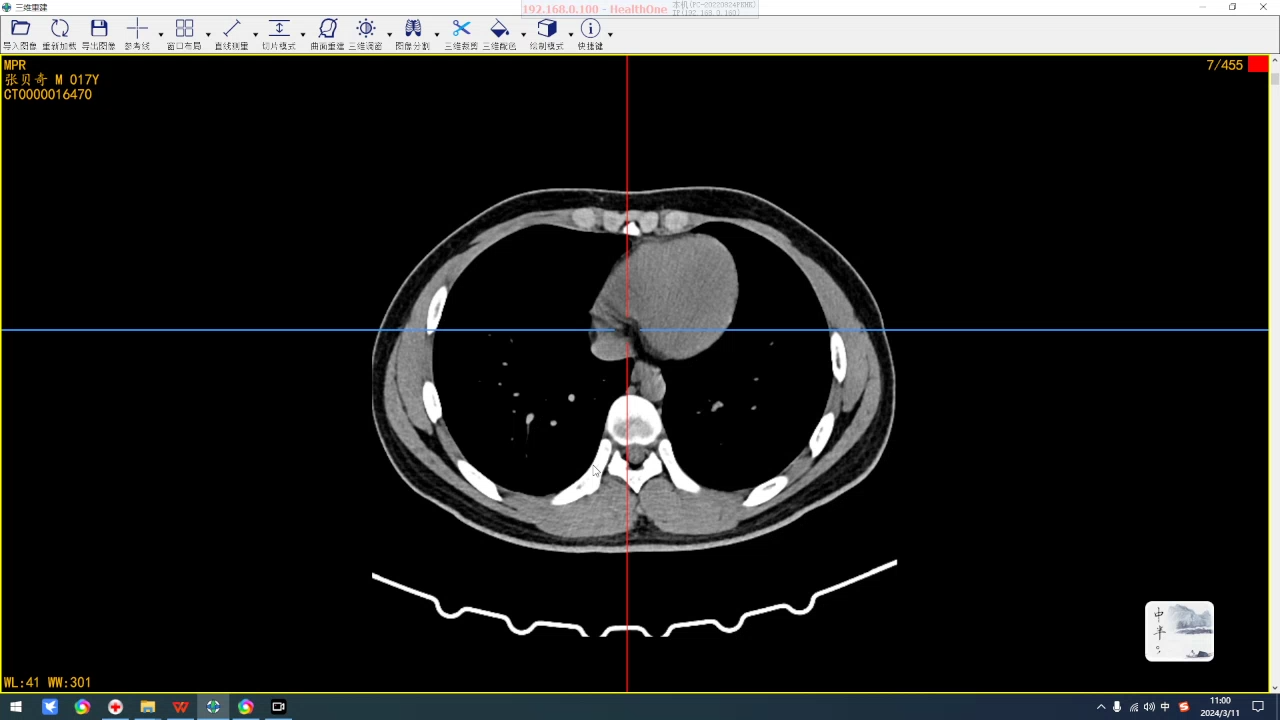Click the 切片模式 slice mode button
Screen dimensions: 1280x720
pos(279,30)
